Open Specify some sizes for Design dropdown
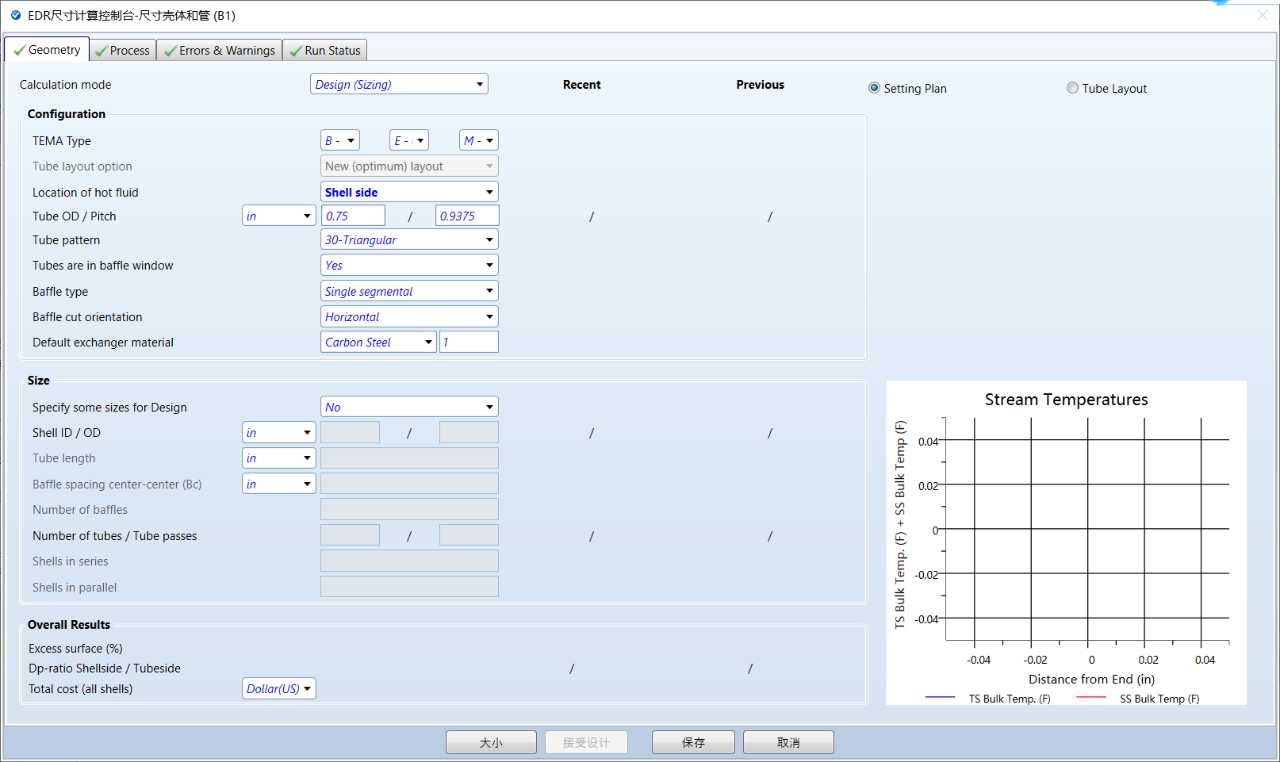 (x=409, y=407)
